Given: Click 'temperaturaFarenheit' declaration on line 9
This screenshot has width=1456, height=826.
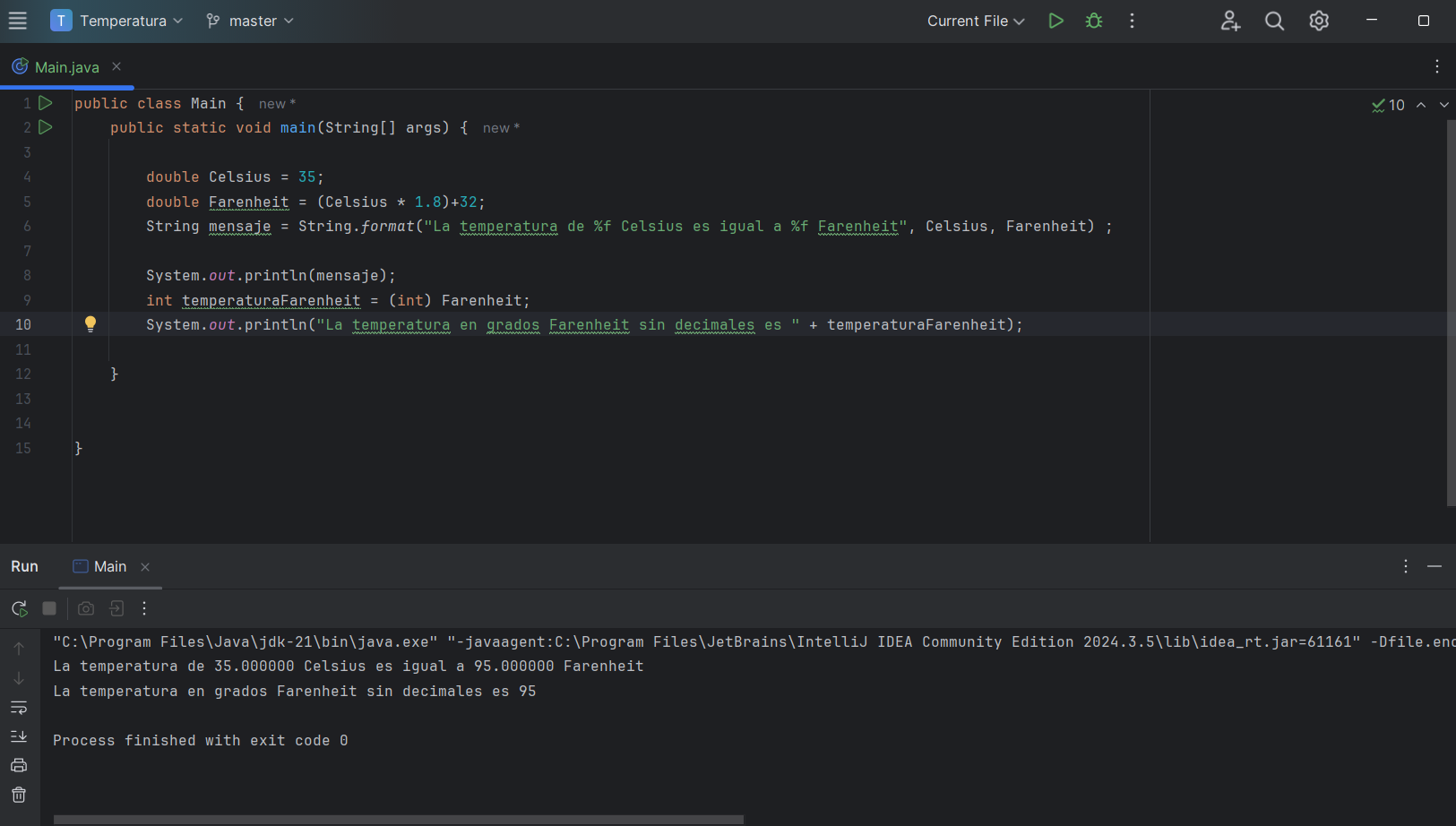Looking at the screenshot, I should coord(271,301).
